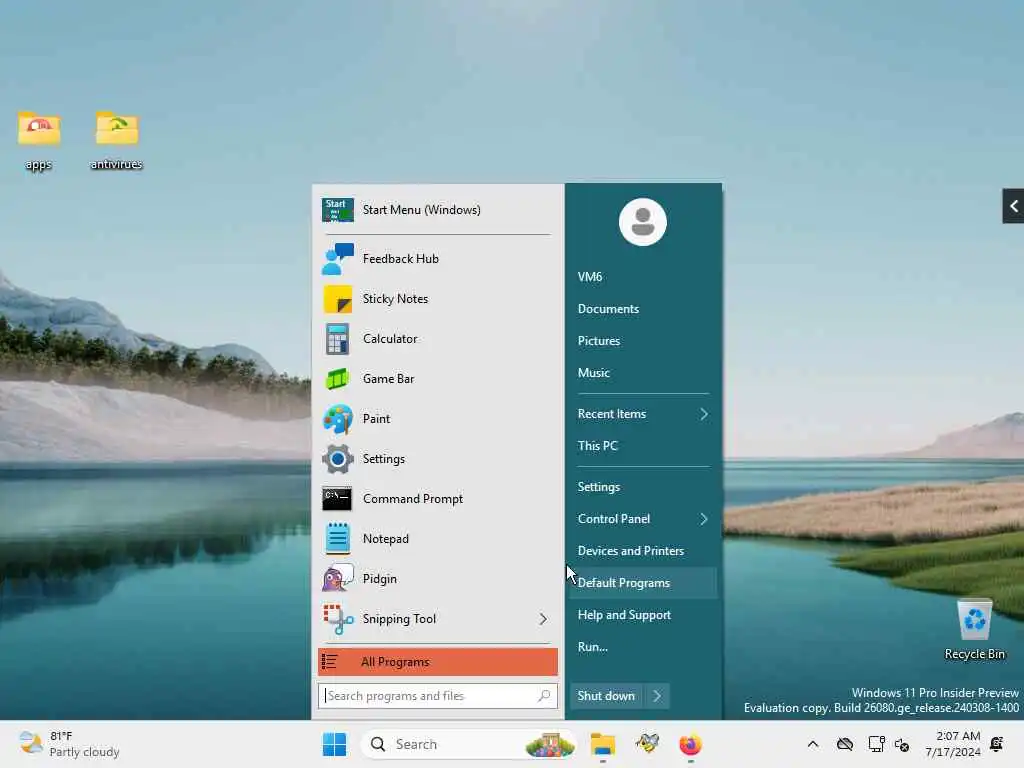Open the VM6 user folder link

click(x=590, y=277)
